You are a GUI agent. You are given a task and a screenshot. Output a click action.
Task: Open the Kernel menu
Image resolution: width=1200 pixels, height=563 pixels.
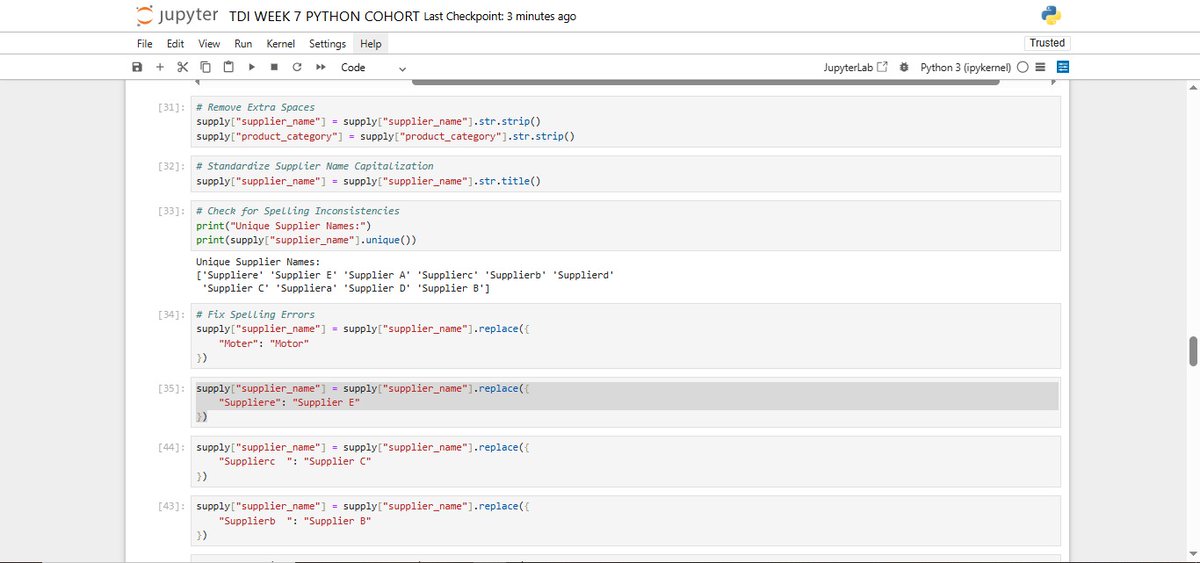(x=280, y=44)
